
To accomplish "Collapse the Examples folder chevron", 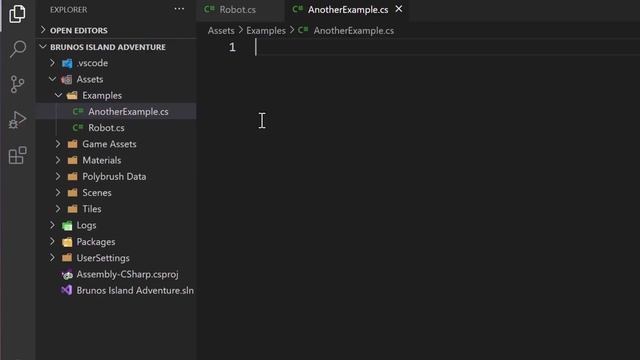I will [58, 95].
